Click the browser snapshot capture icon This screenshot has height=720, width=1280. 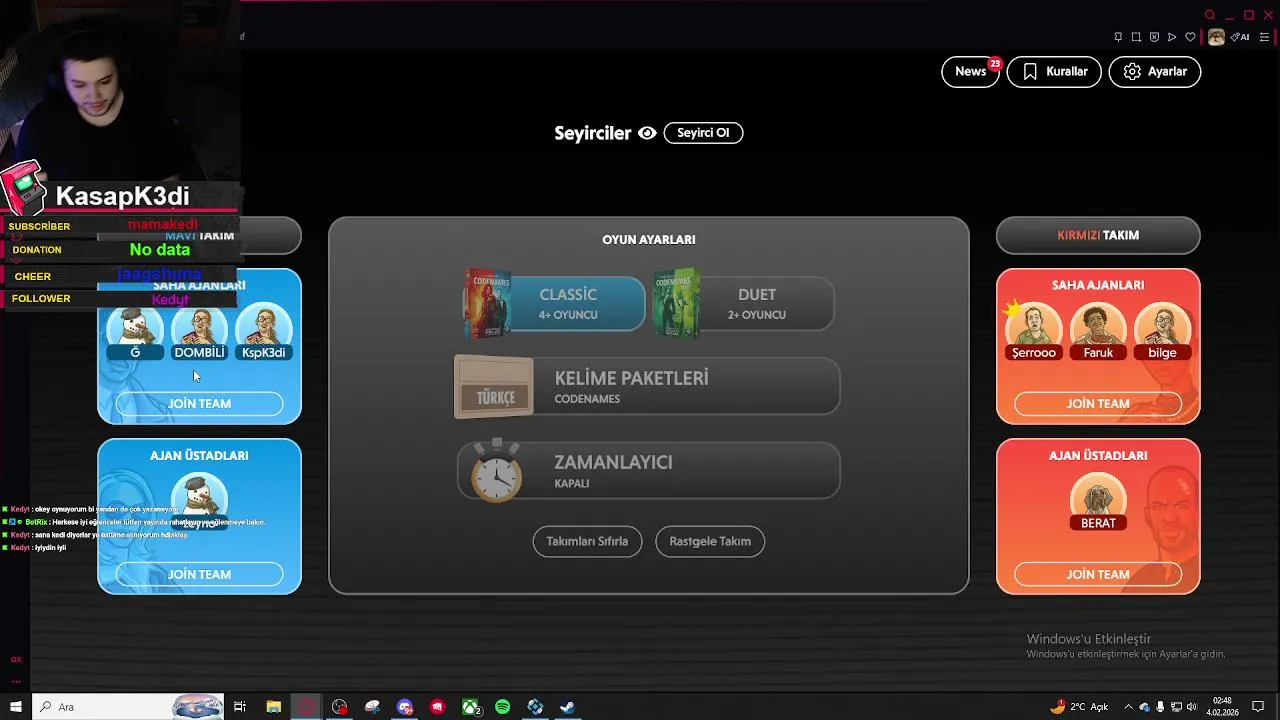[1136, 37]
